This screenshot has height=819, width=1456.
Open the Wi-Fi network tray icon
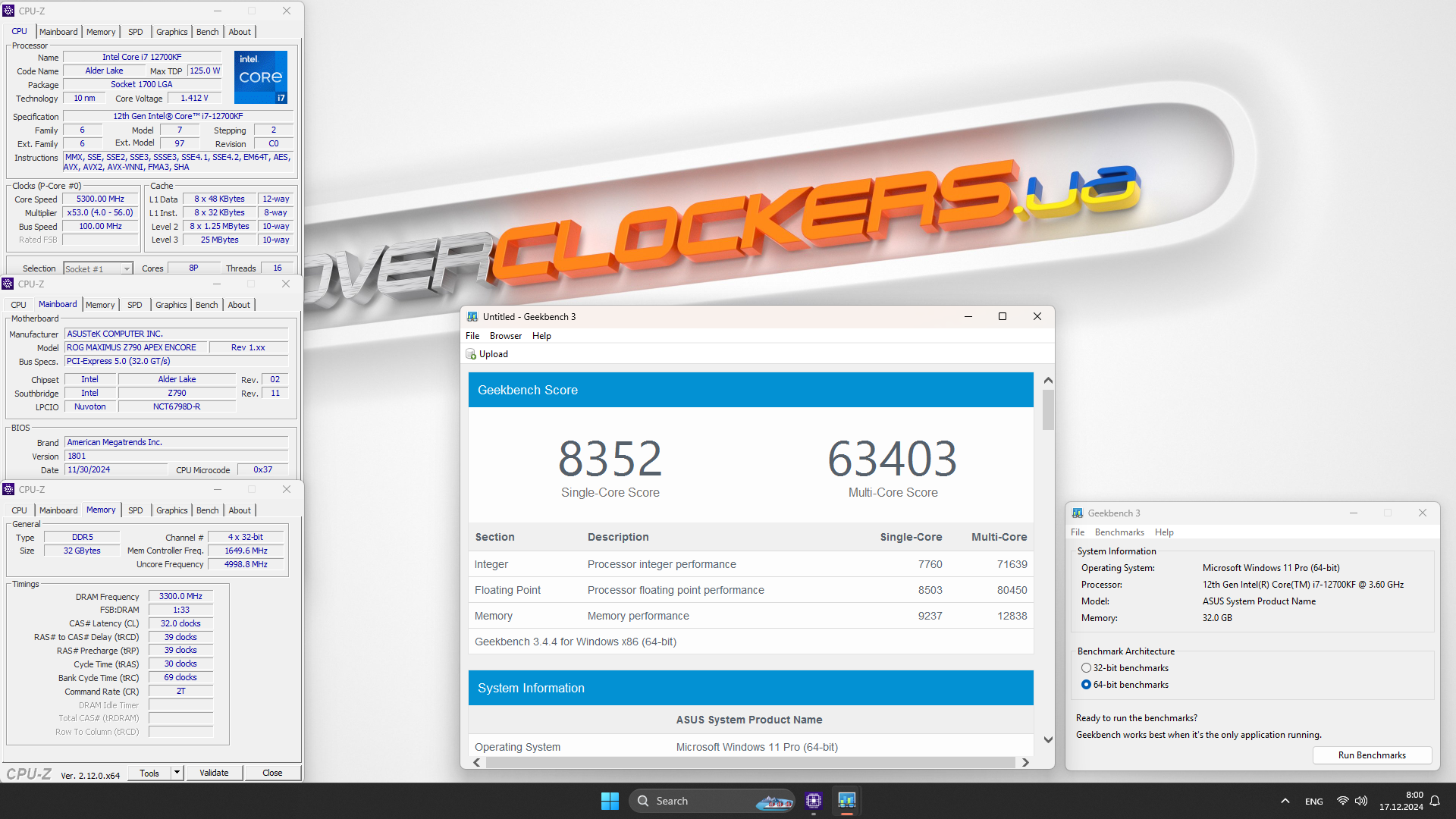[x=1342, y=801]
